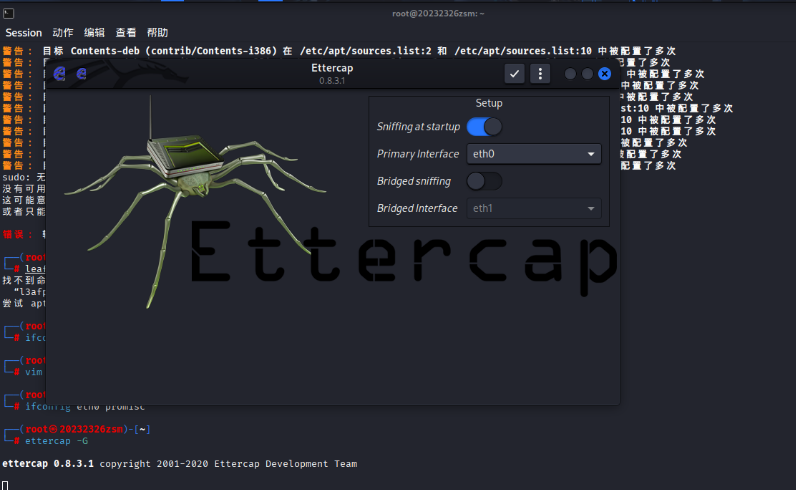
Task: Click the spider logo image in Ettercap
Action: (195, 201)
